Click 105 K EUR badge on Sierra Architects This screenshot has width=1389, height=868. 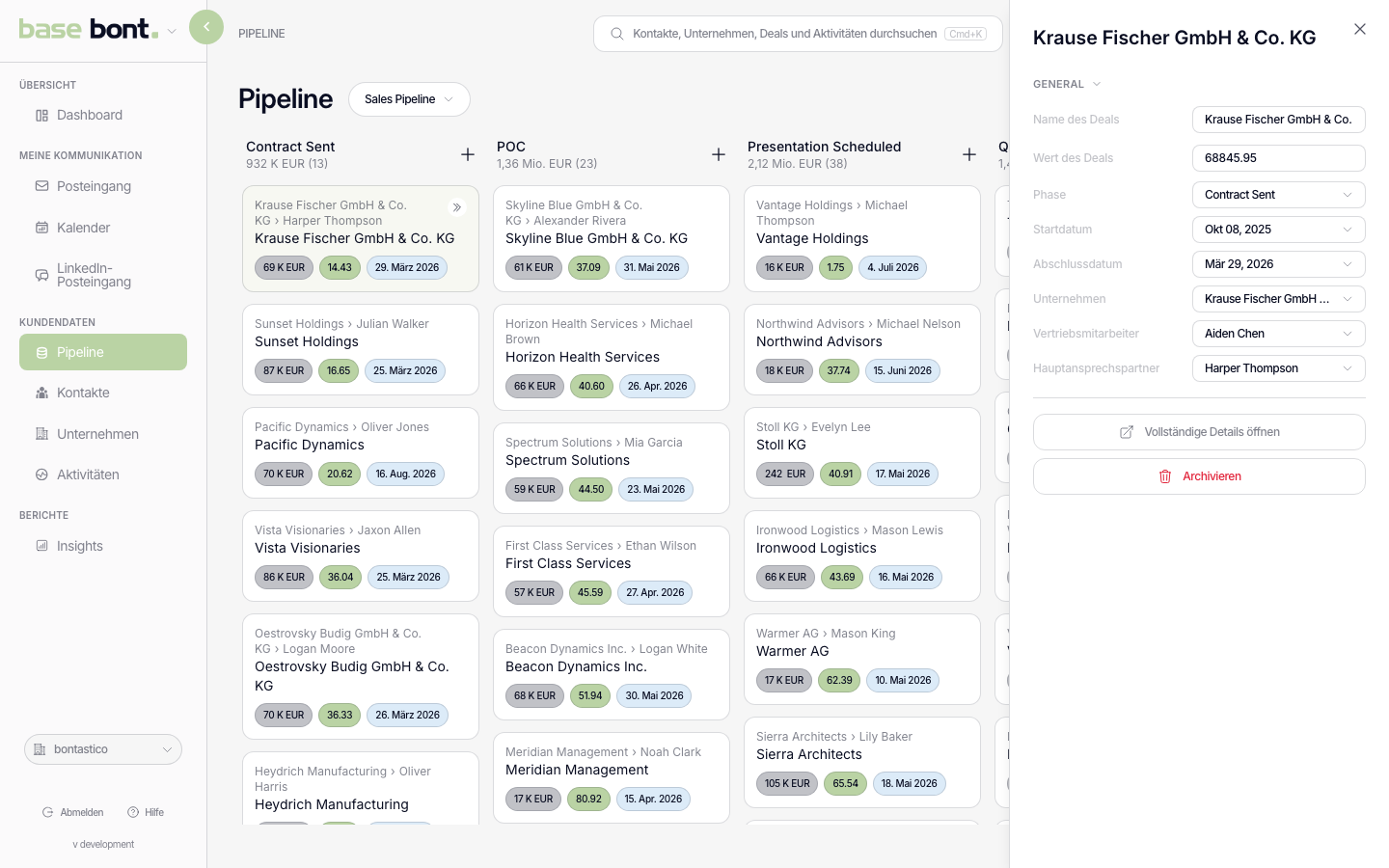pyautogui.click(x=787, y=783)
